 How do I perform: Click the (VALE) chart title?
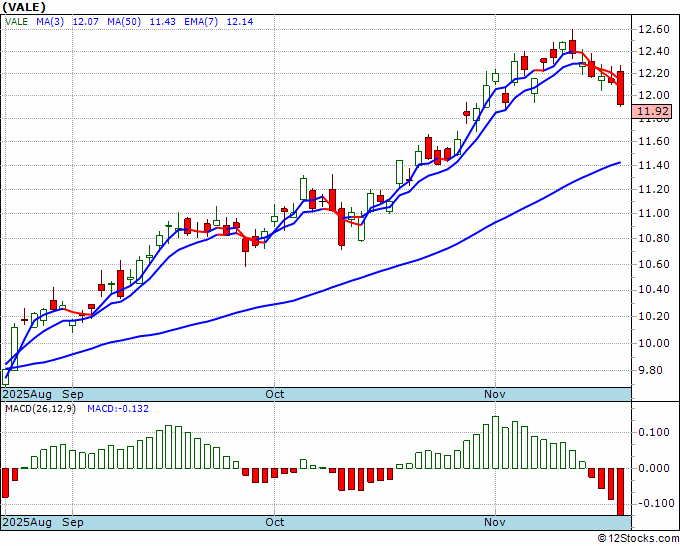(x=24, y=7)
